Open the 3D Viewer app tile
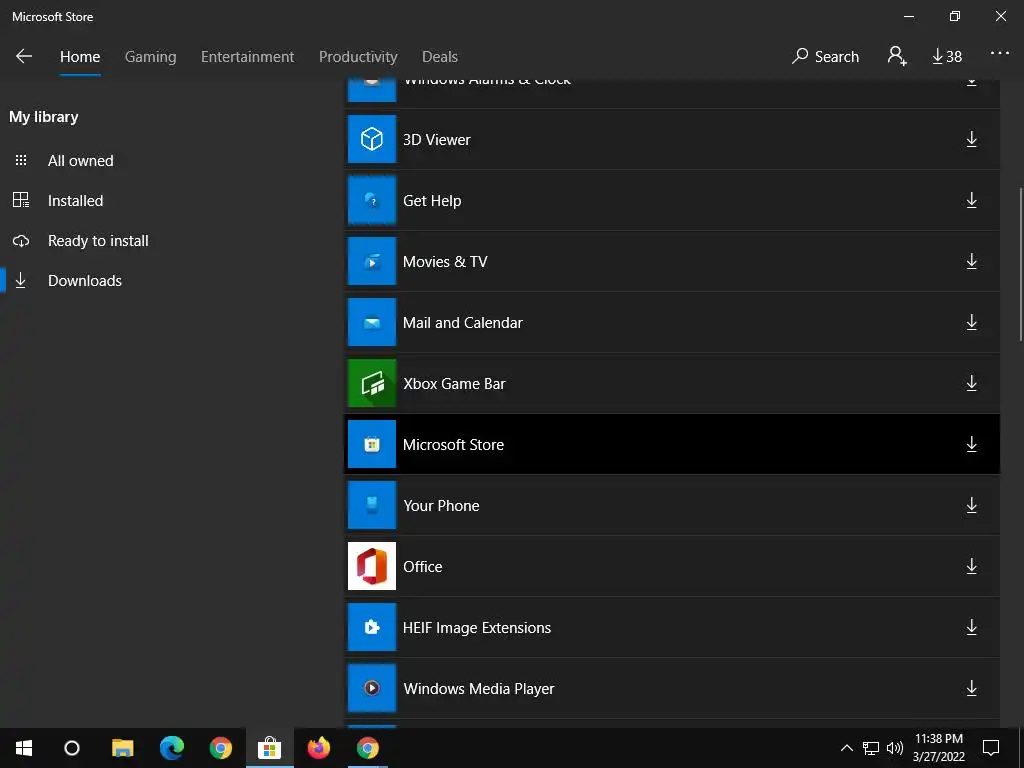 (372, 139)
